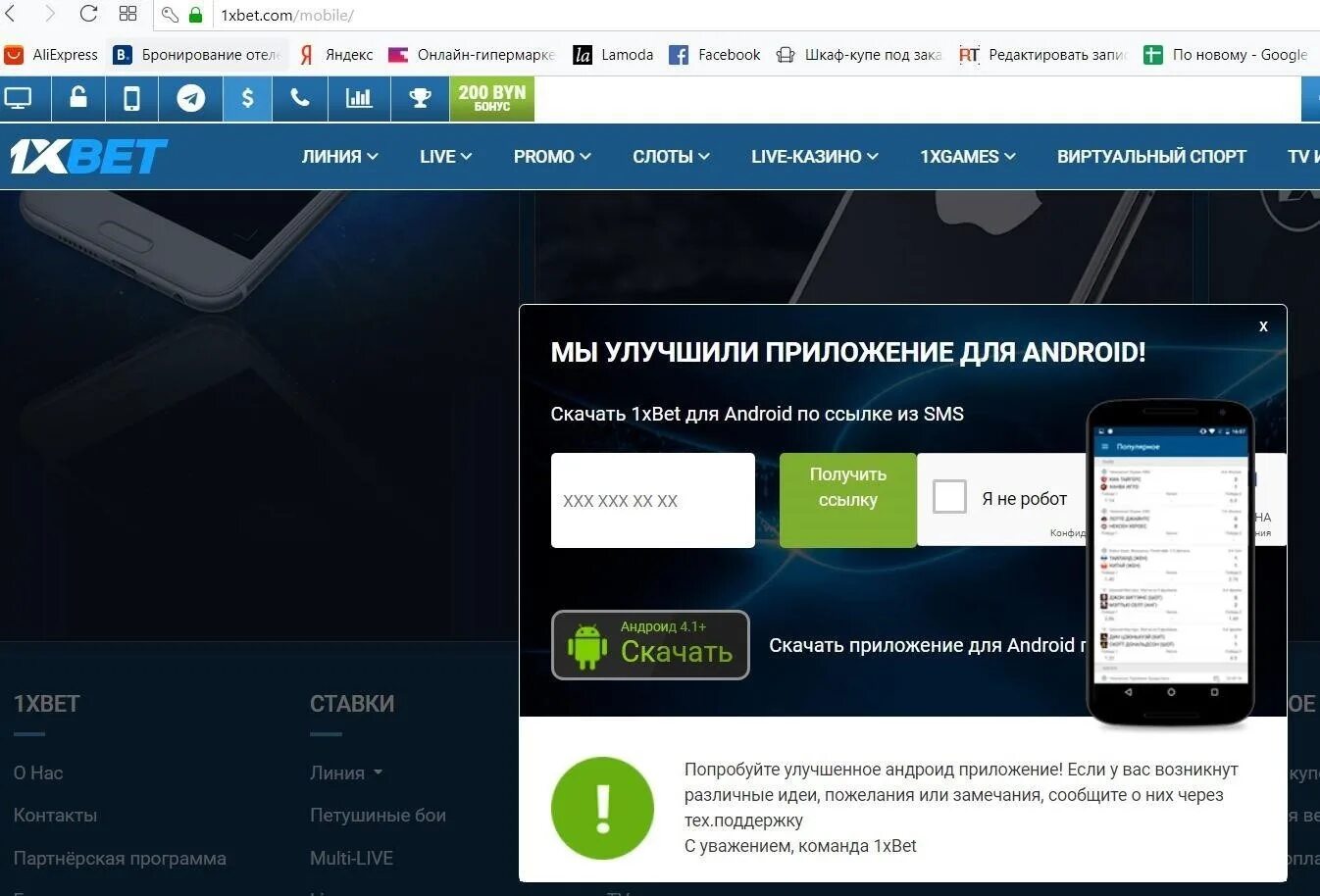1320x896 pixels.
Task: Expand the ЛИНИЯ dropdown menu
Action: [x=339, y=156]
